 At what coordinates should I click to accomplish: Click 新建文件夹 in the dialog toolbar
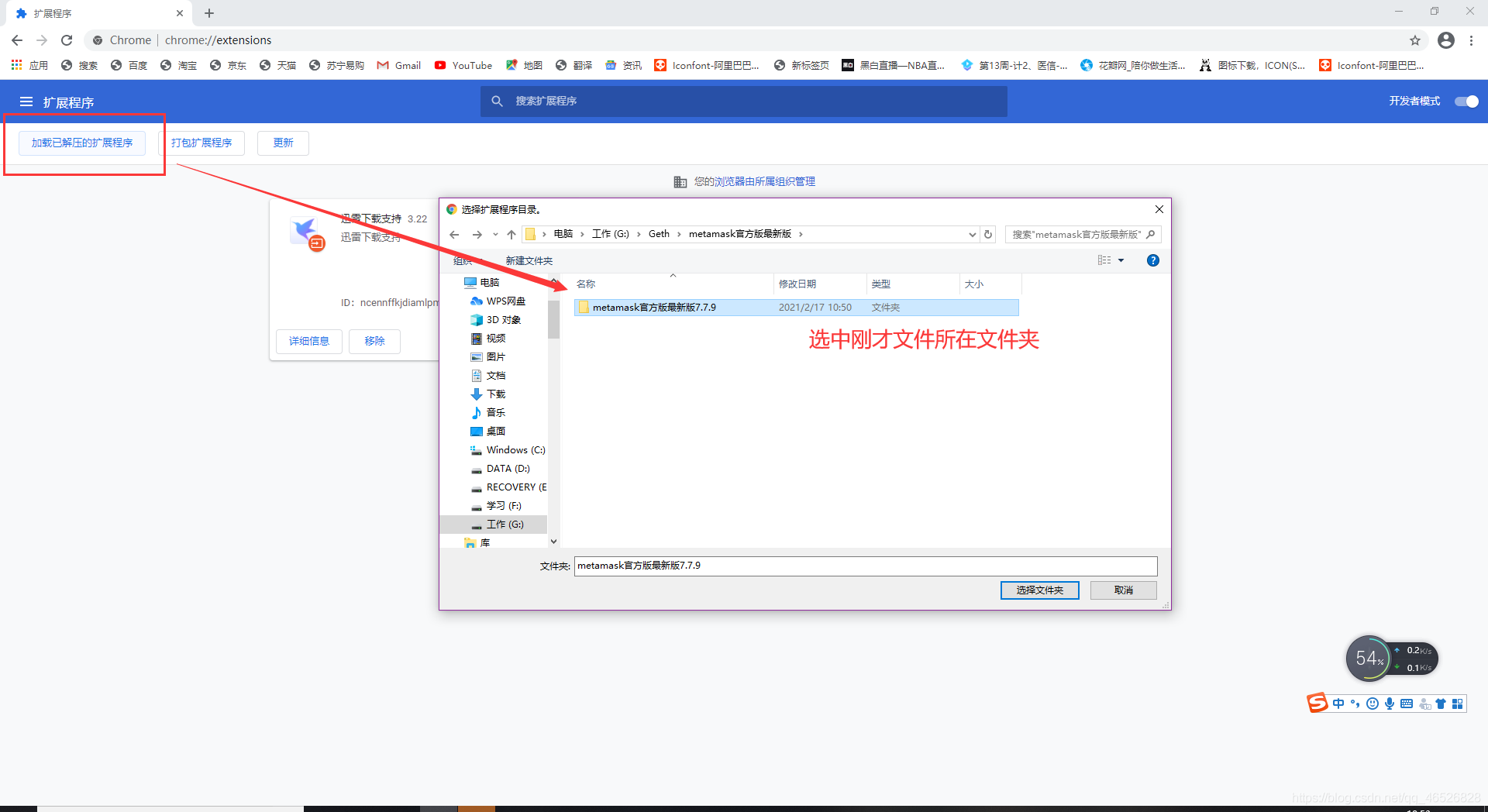tap(529, 260)
